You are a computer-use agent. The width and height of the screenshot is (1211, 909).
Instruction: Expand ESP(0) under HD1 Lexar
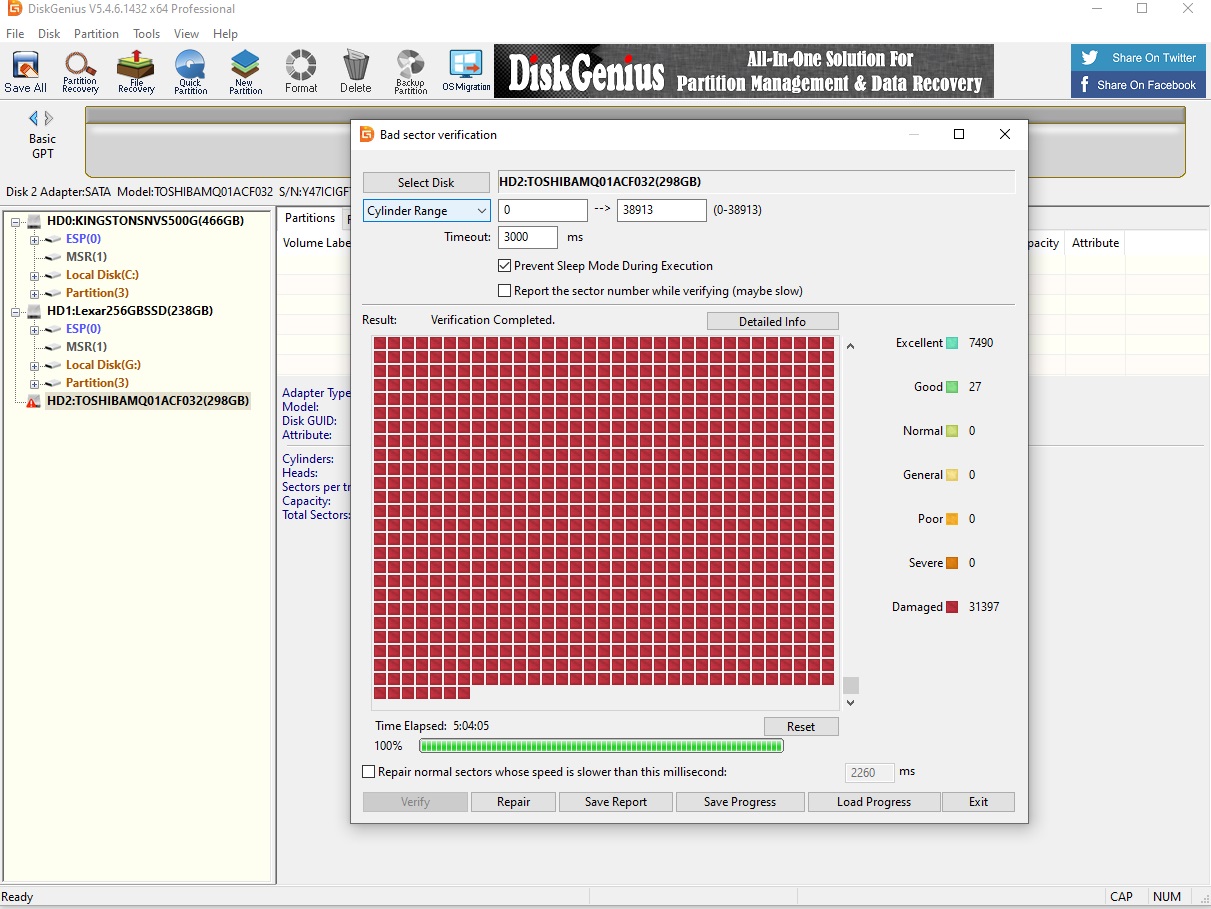[34, 330]
